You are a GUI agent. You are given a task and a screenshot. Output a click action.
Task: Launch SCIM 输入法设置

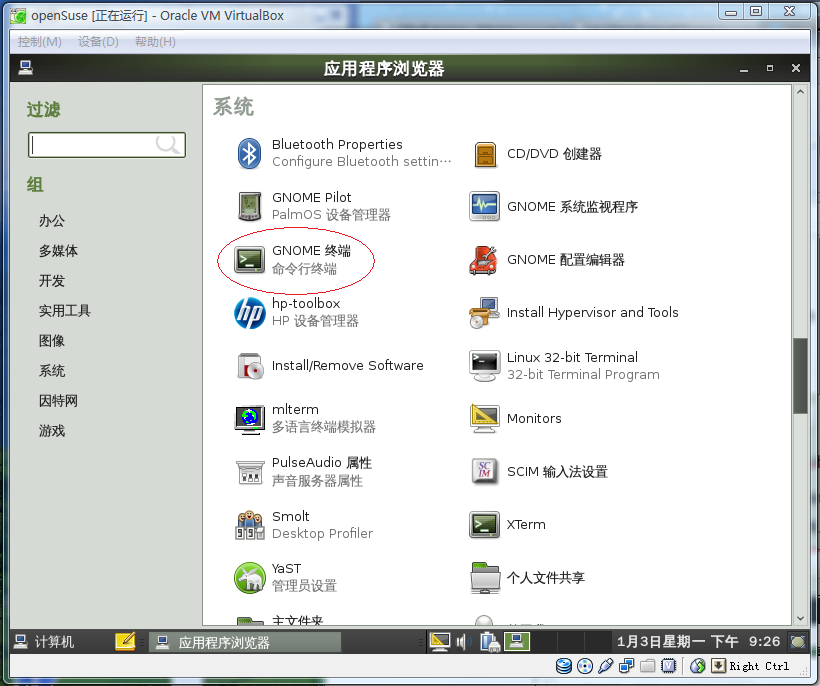tap(539, 472)
